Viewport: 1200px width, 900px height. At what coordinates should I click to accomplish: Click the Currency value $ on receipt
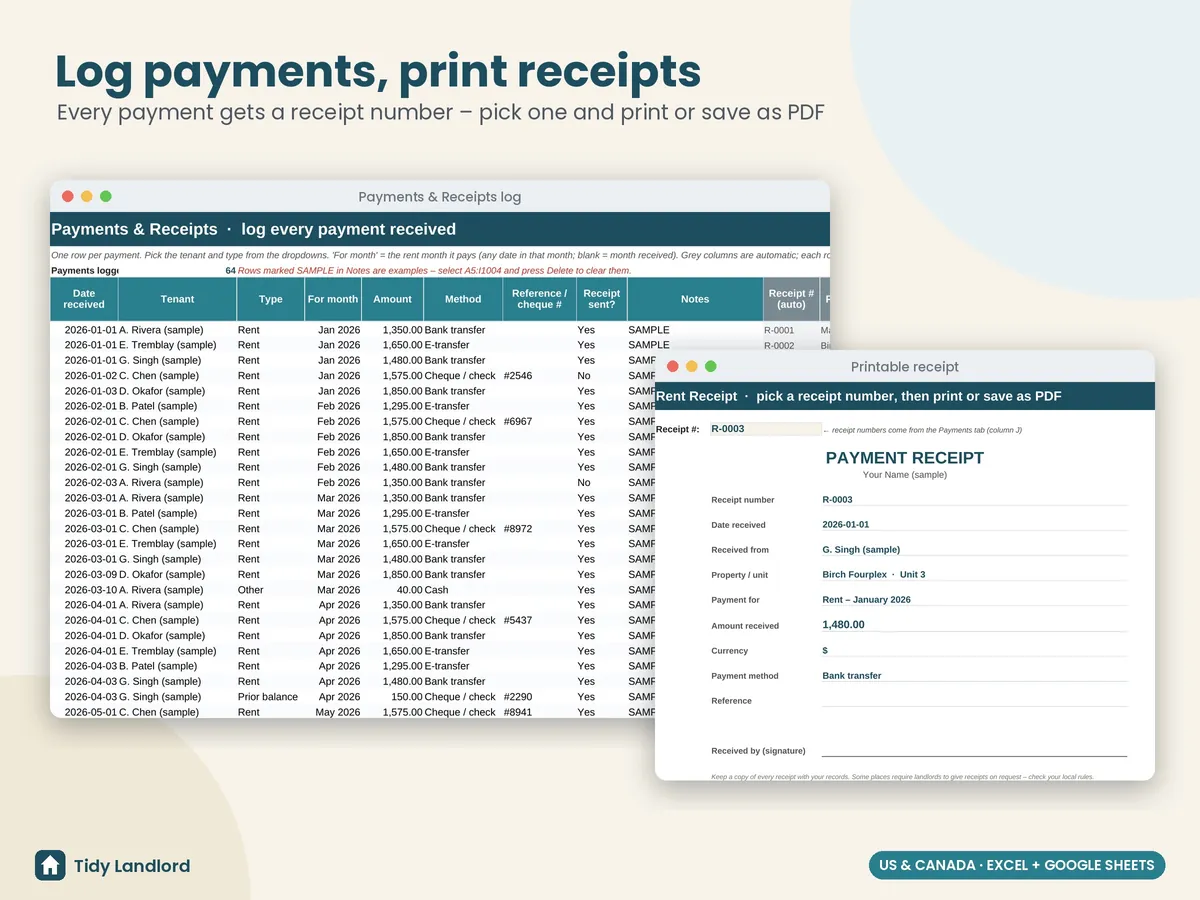[825, 650]
